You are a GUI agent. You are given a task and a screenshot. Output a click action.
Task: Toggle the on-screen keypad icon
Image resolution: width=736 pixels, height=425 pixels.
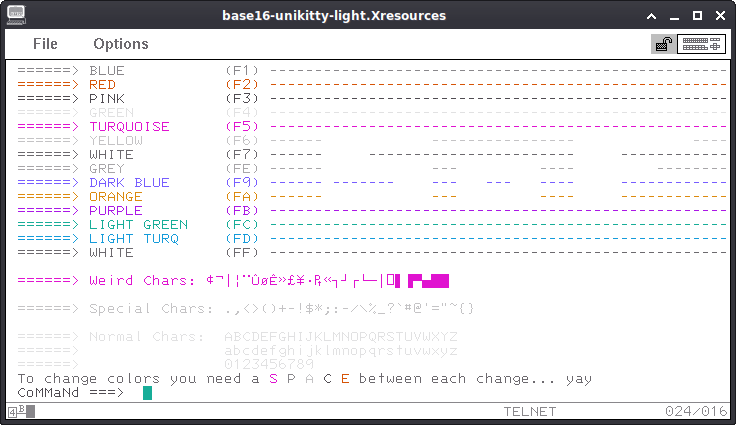[x=701, y=44]
